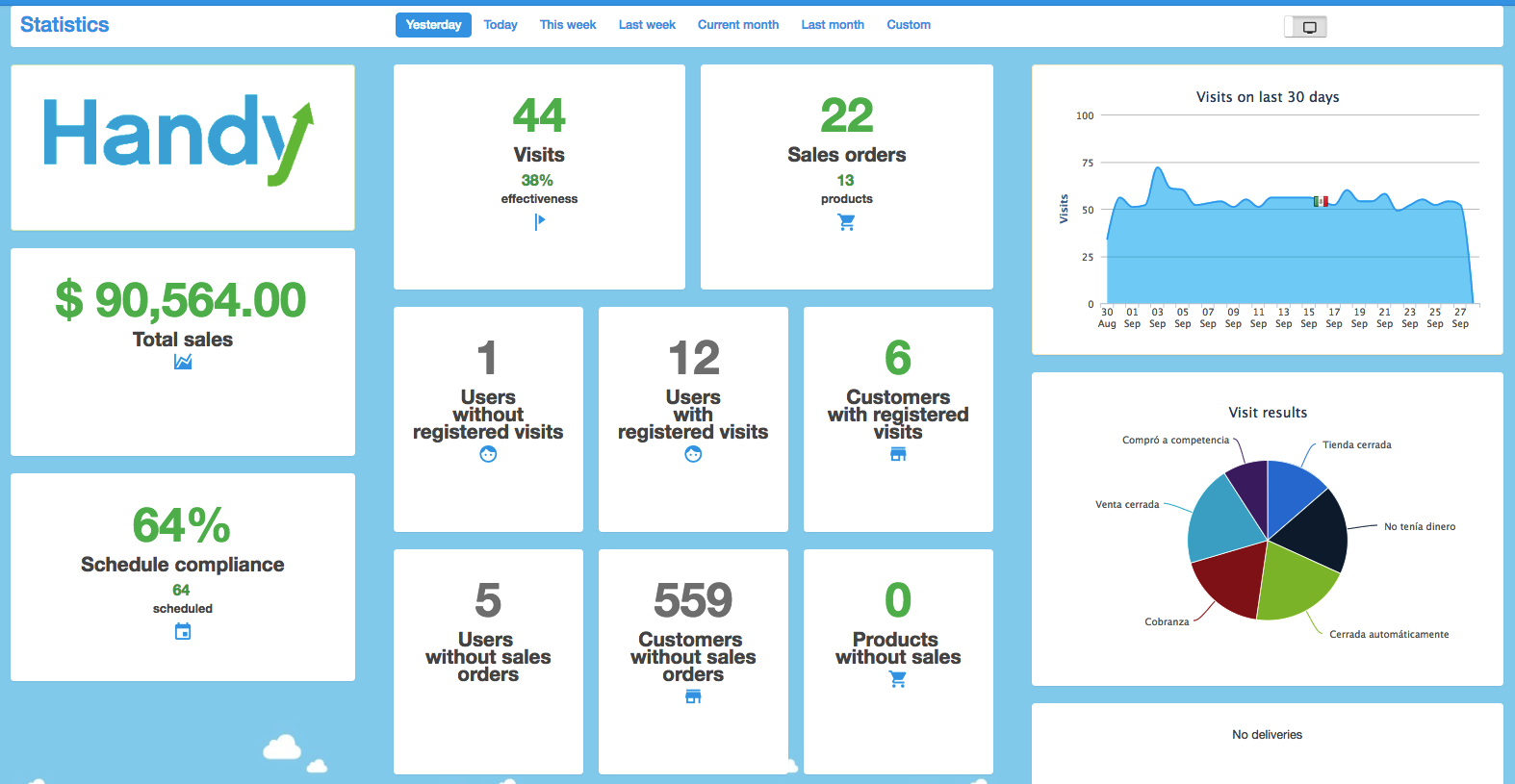Click the 12 users with registered visits number

coord(693,358)
